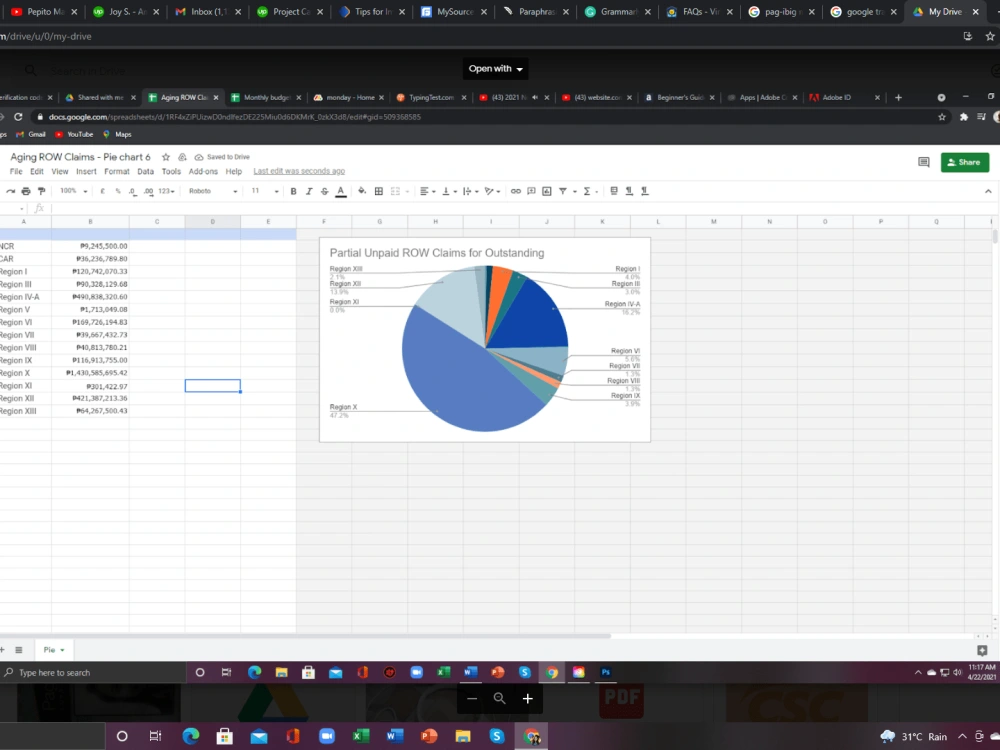Screen dimensions: 1000x750
Task: Open the vertical align dropdown
Action: point(448,191)
